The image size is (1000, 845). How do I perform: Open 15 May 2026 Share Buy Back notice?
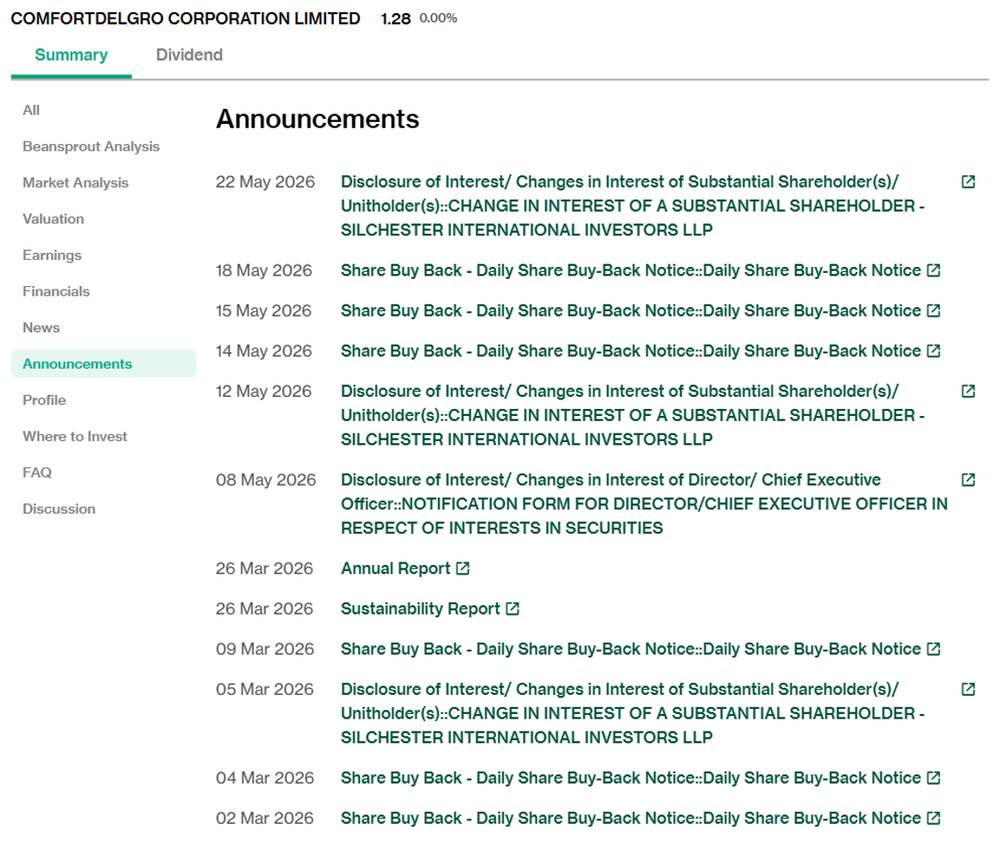click(631, 311)
